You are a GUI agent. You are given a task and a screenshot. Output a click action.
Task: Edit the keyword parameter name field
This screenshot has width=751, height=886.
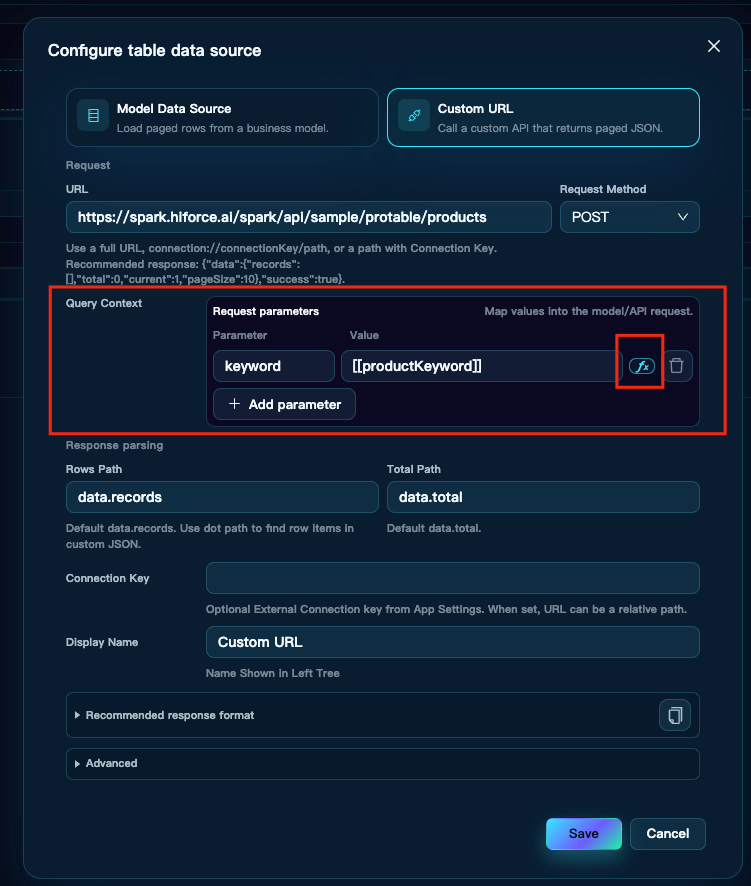coord(274,366)
